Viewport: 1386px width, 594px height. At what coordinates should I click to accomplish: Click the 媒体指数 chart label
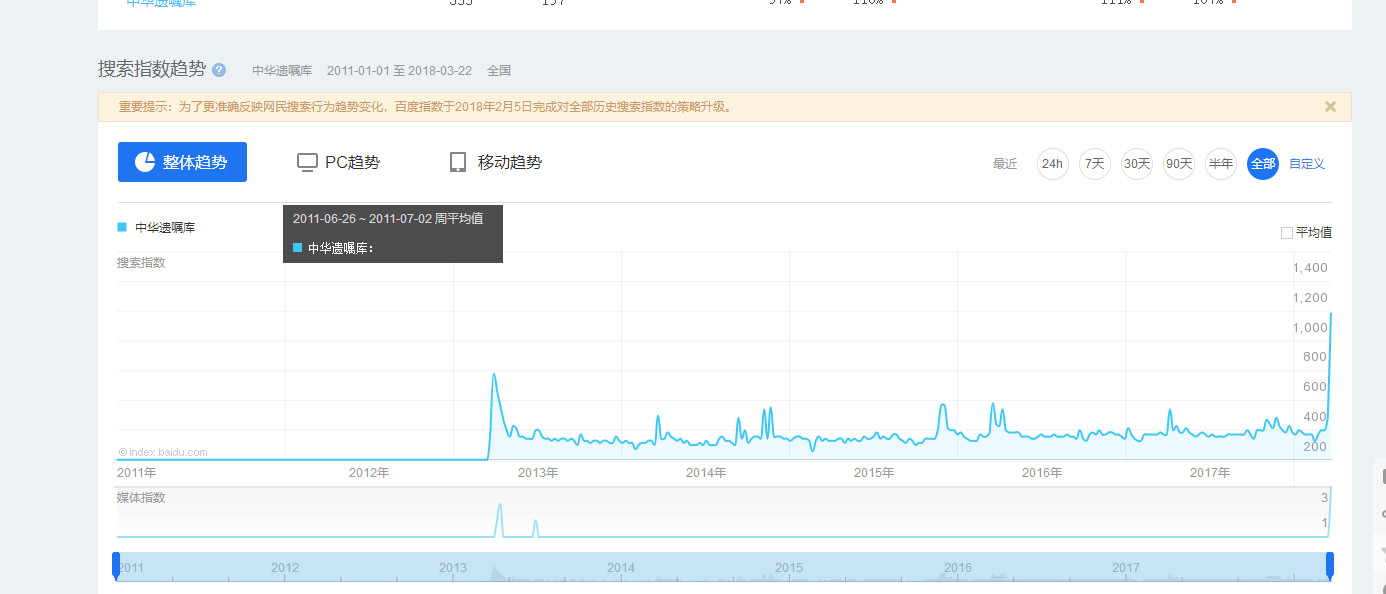coord(141,498)
